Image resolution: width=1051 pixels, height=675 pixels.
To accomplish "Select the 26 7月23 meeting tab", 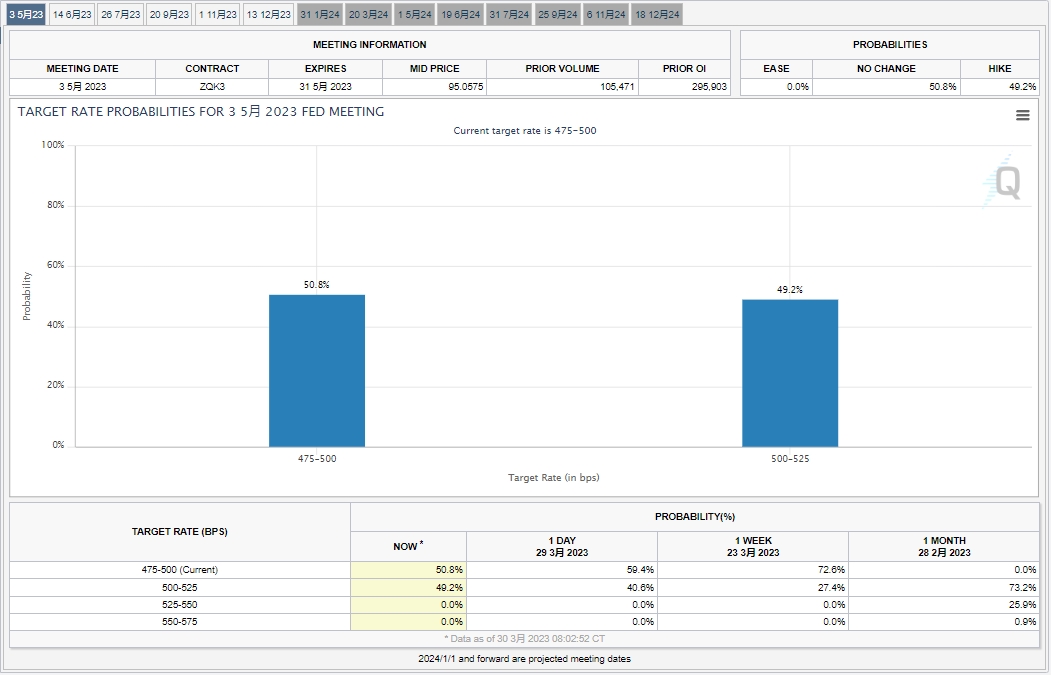I will [120, 14].
